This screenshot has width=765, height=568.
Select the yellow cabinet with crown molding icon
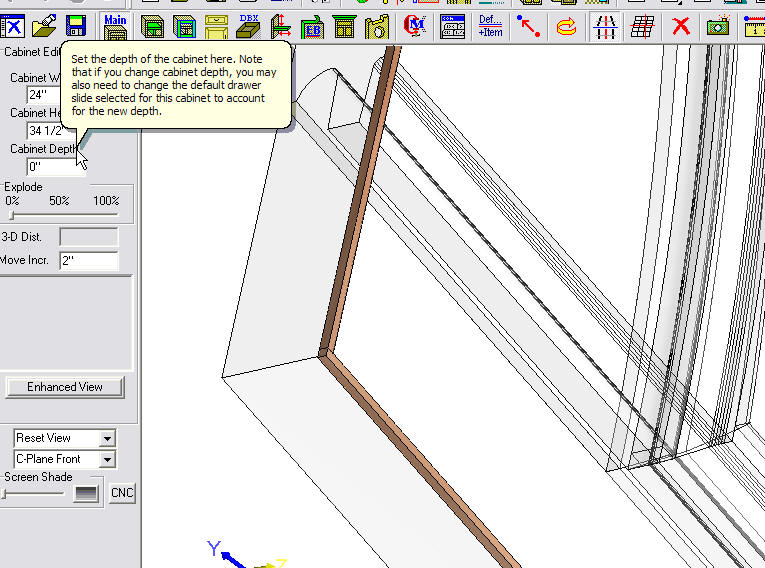[344, 26]
